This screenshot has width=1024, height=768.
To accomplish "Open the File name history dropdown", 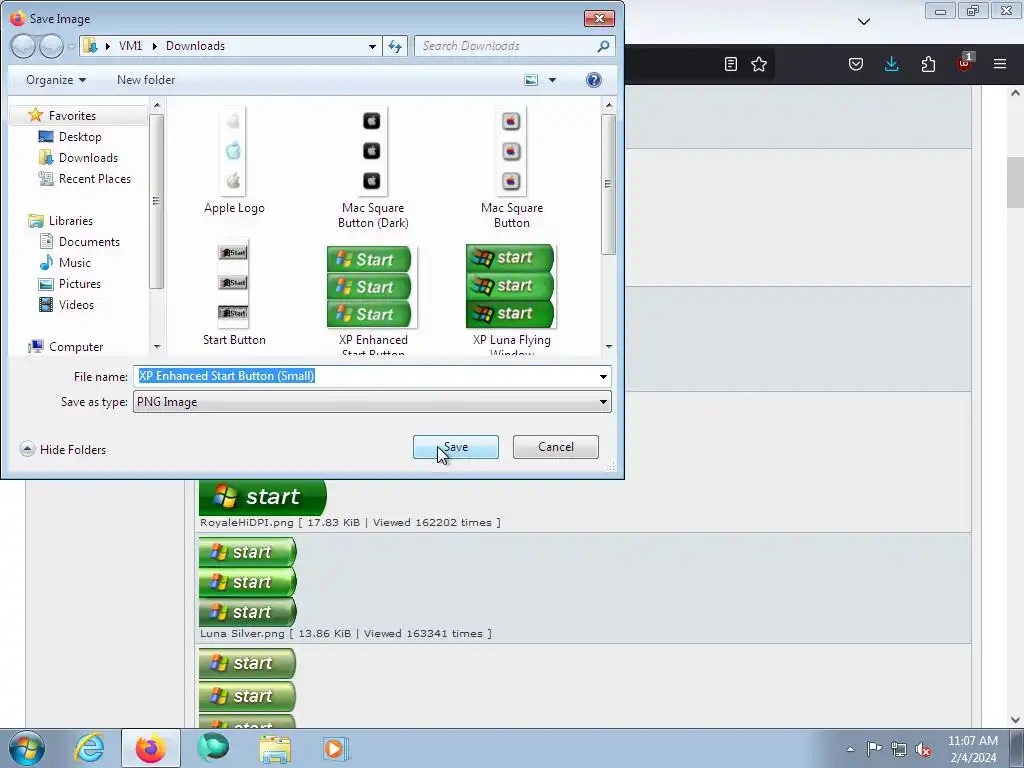I will pos(603,376).
